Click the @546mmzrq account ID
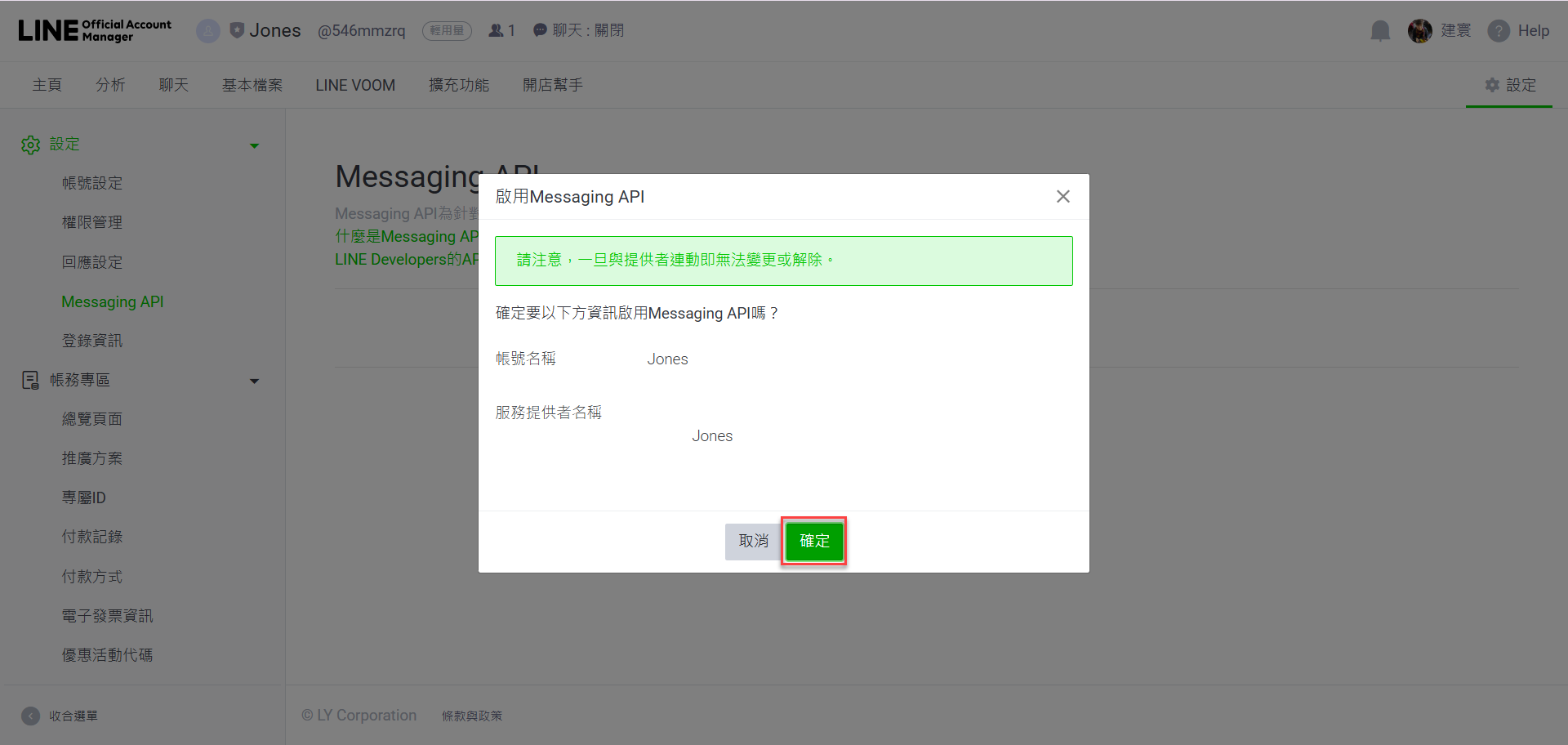The image size is (1568, 745). pyautogui.click(x=361, y=30)
